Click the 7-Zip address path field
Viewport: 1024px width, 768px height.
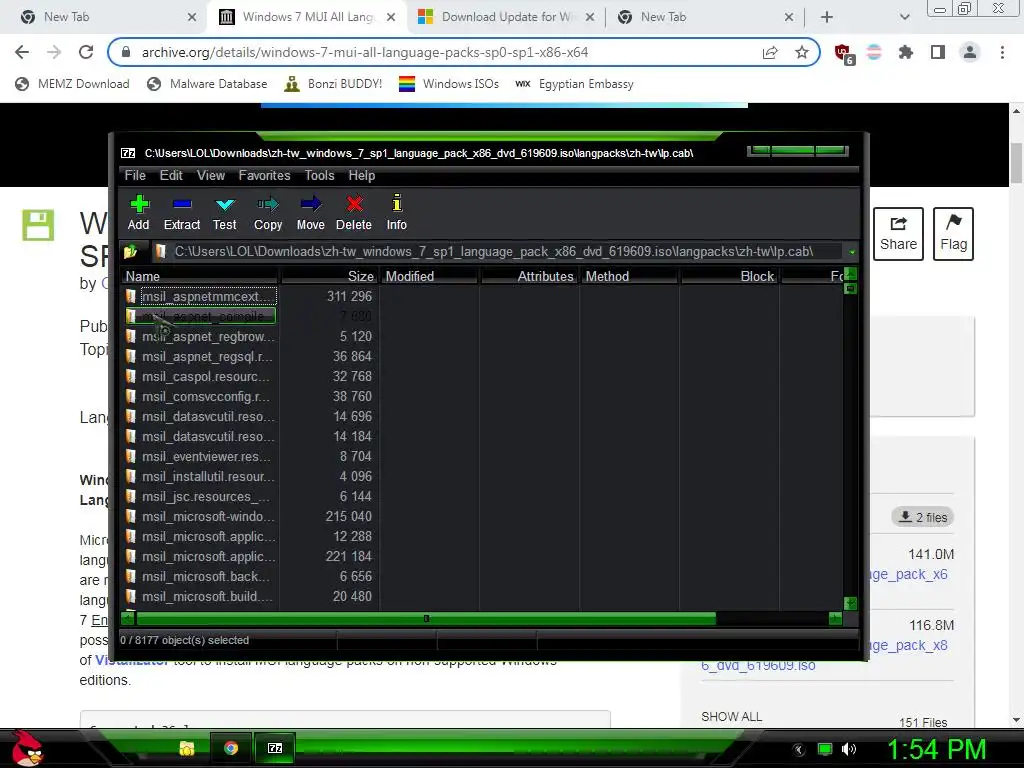pos(498,251)
